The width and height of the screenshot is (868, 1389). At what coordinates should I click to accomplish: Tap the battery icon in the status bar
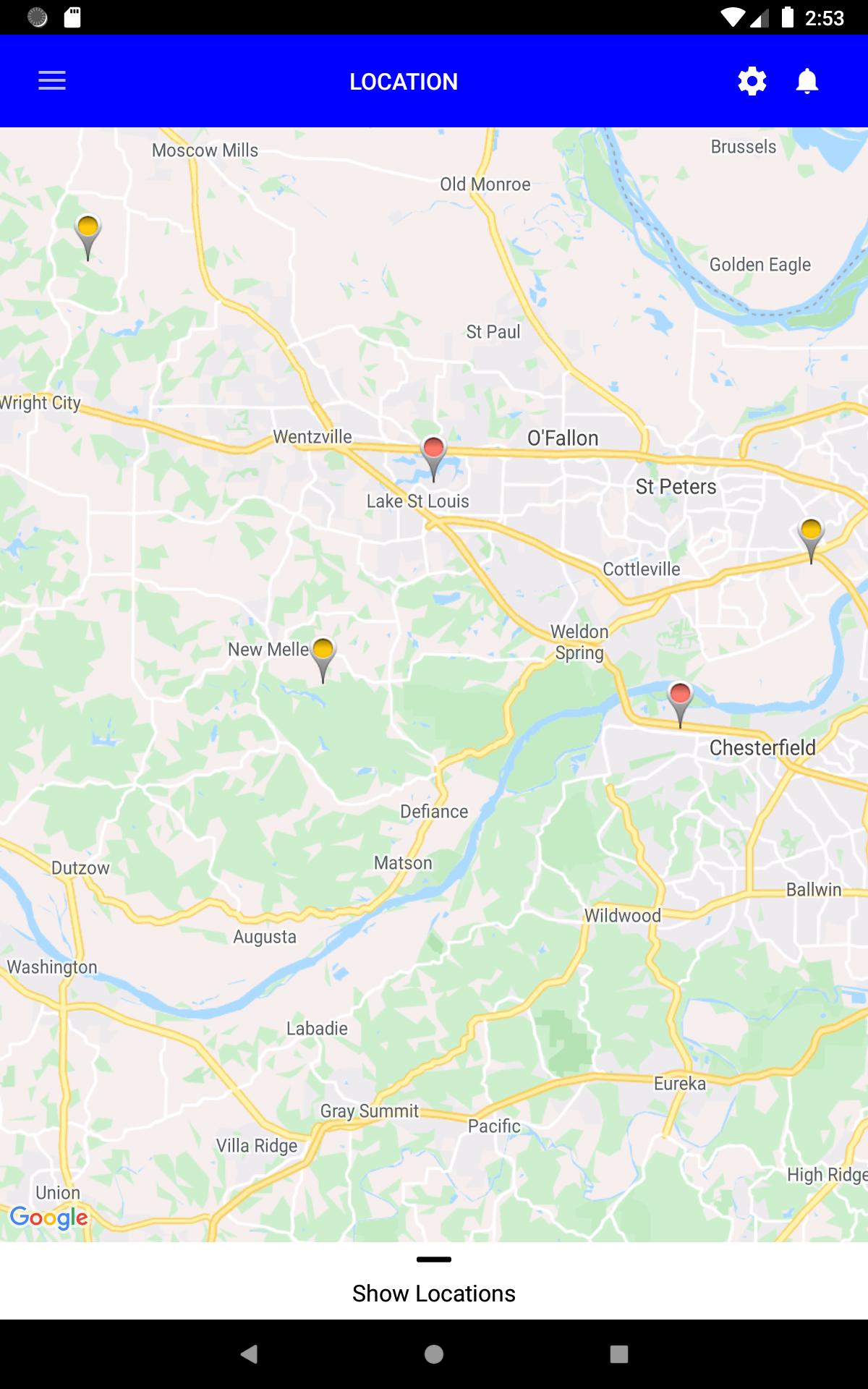coord(788,17)
